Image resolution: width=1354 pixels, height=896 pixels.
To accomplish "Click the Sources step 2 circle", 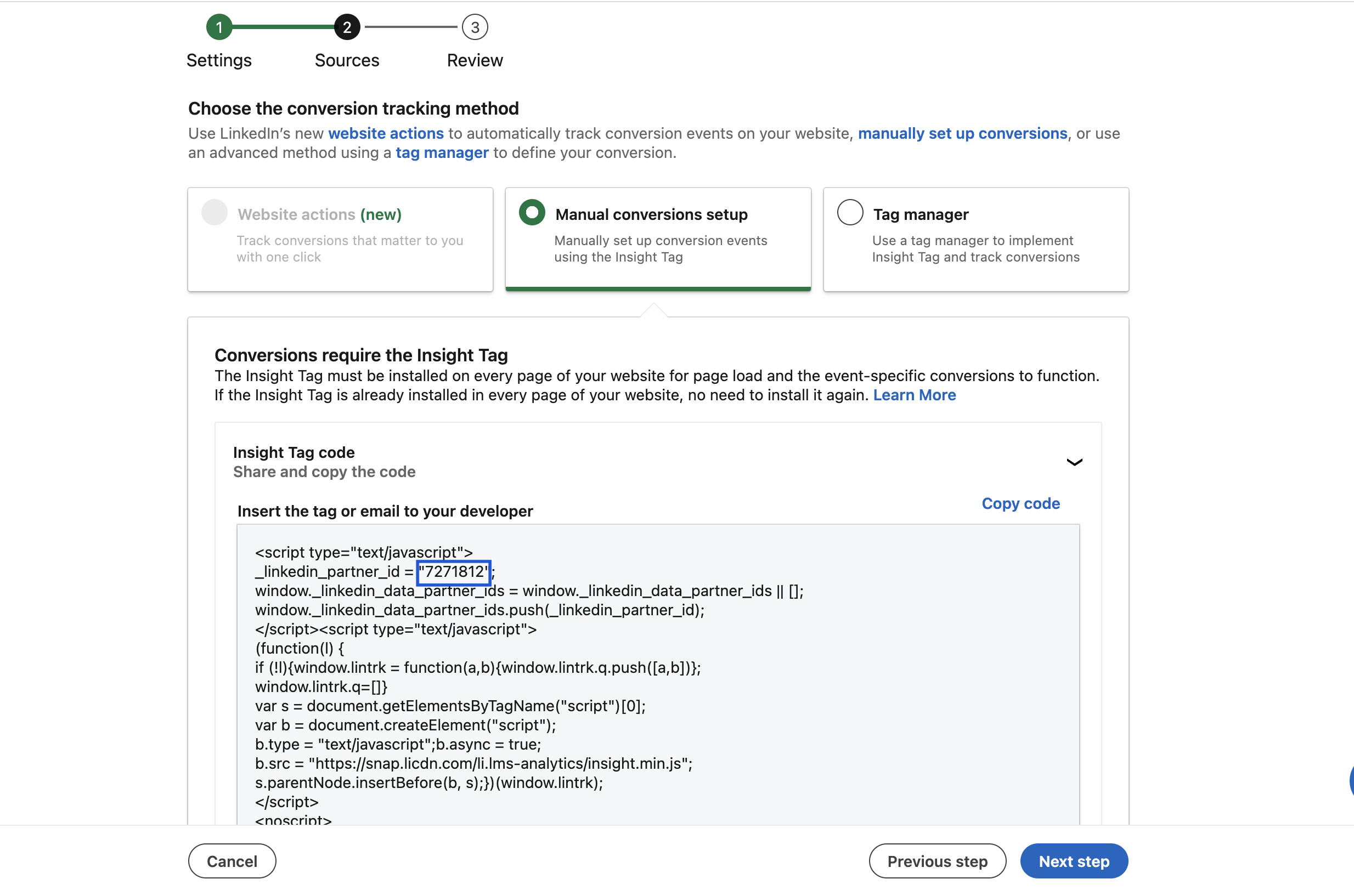I will click(x=347, y=27).
